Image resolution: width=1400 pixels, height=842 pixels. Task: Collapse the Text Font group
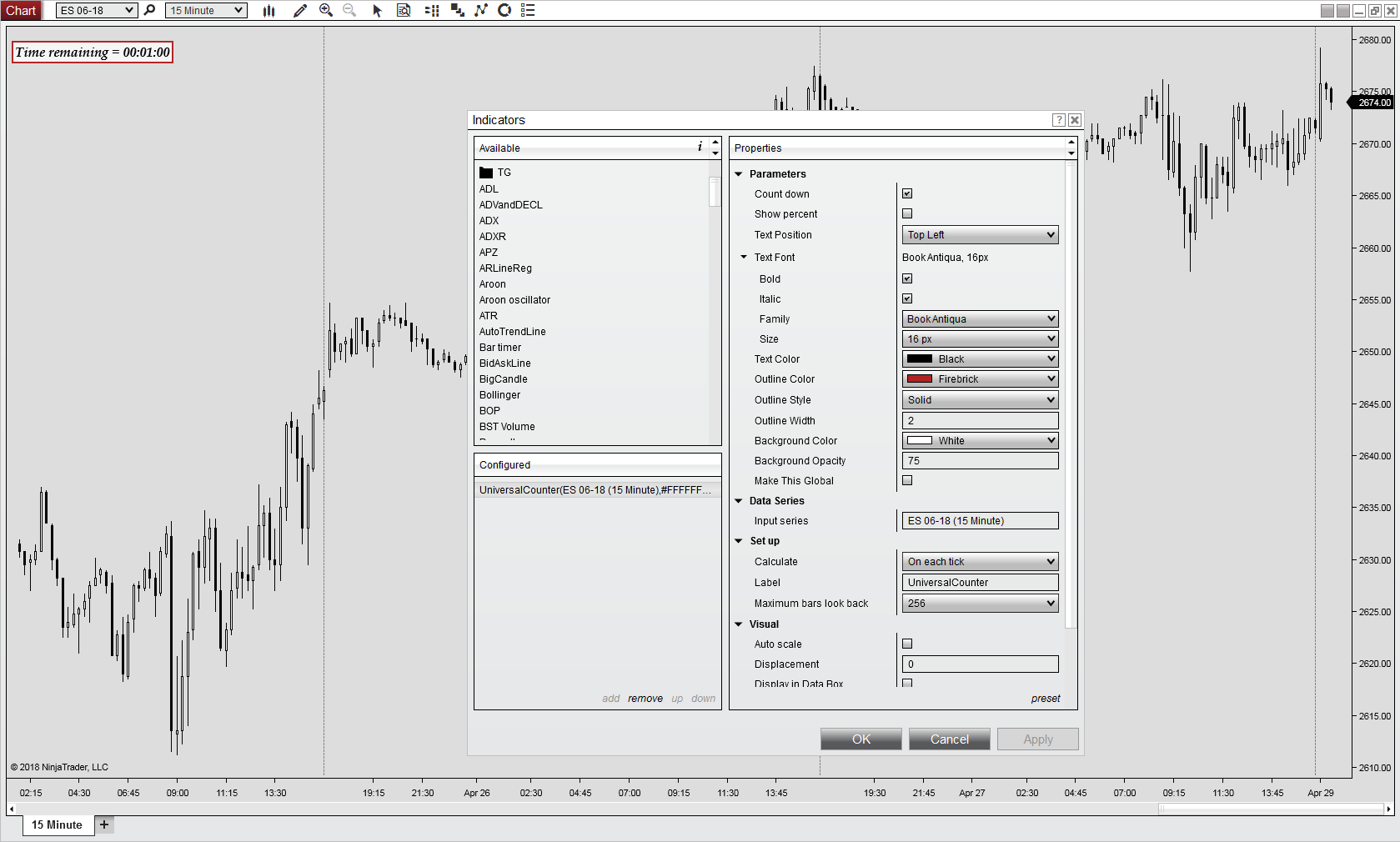pyautogui.click(x=744, y=258)
